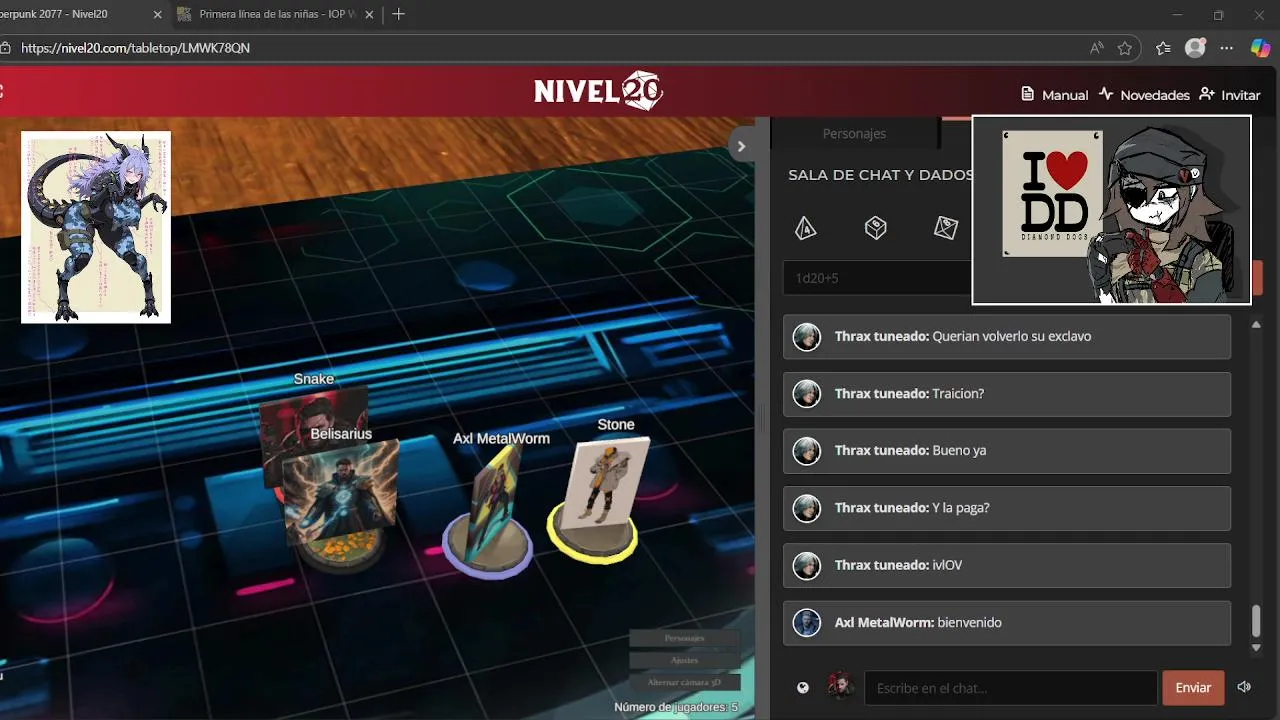Open the Manual link
The image size is (1280, 720).
pyautogui.click(x=1054, y=95)
